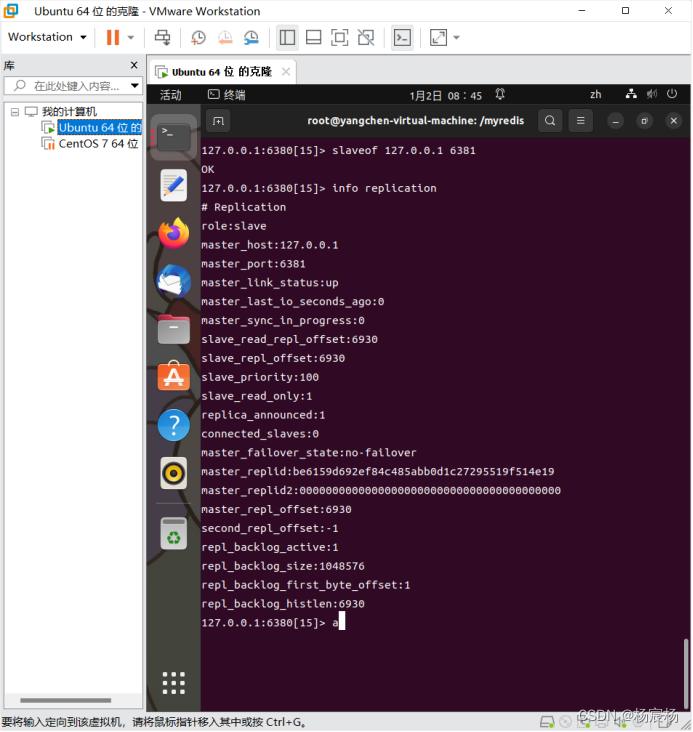Enter full screen mode icon

click(x=339, y=37)
